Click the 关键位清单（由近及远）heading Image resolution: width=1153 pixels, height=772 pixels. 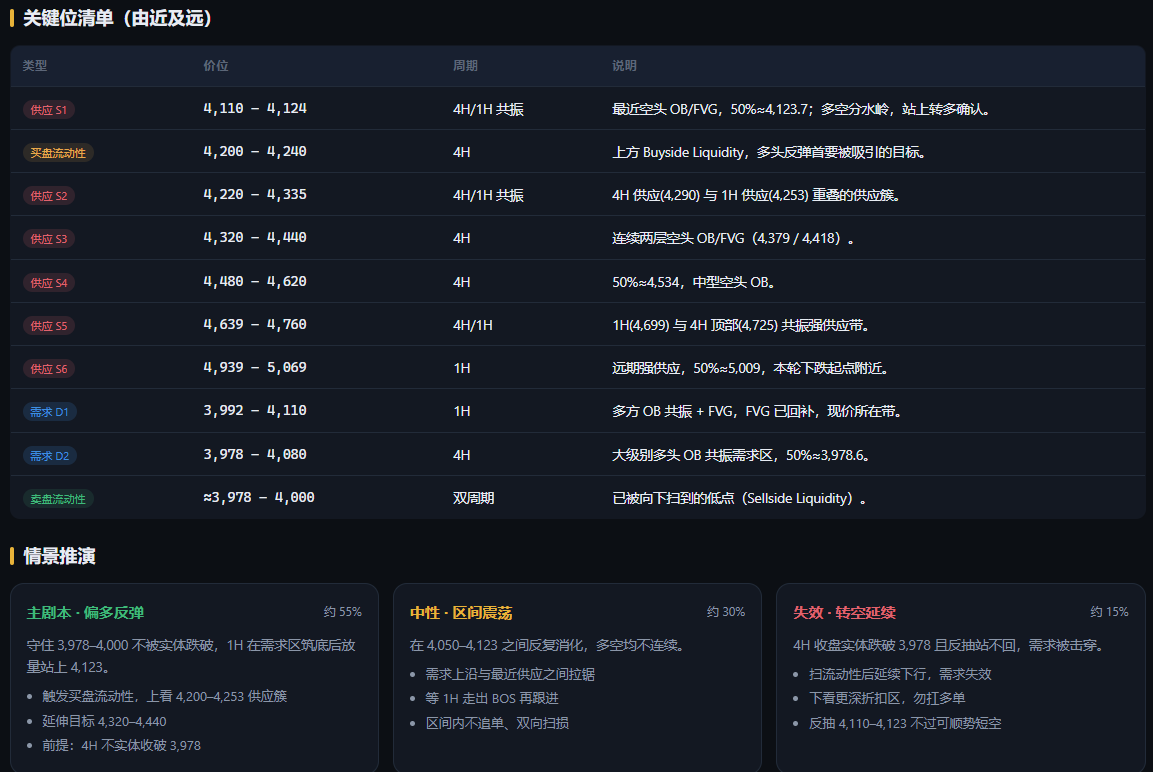[118, 18]
